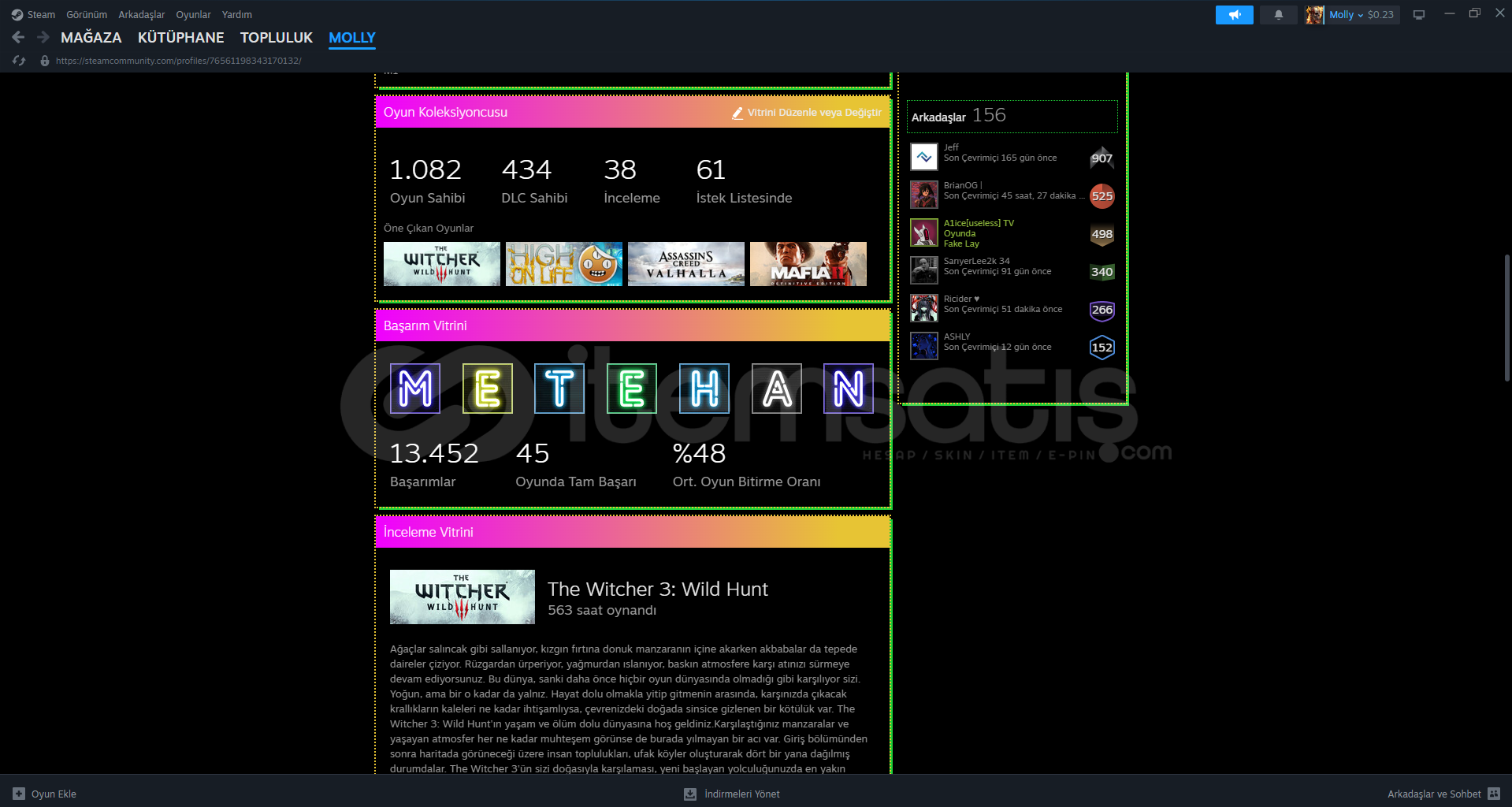Viewport: 1512px width, 807px height.
Task: Switch to Big Picture display mode icon
Action: coord(1419,15)
